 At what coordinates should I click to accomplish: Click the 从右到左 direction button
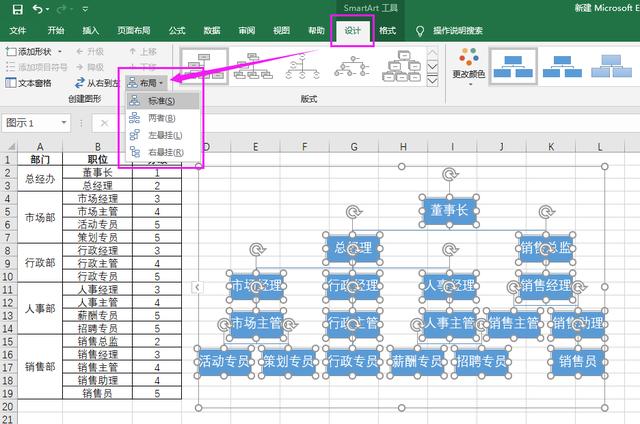(x=97, y=83)
